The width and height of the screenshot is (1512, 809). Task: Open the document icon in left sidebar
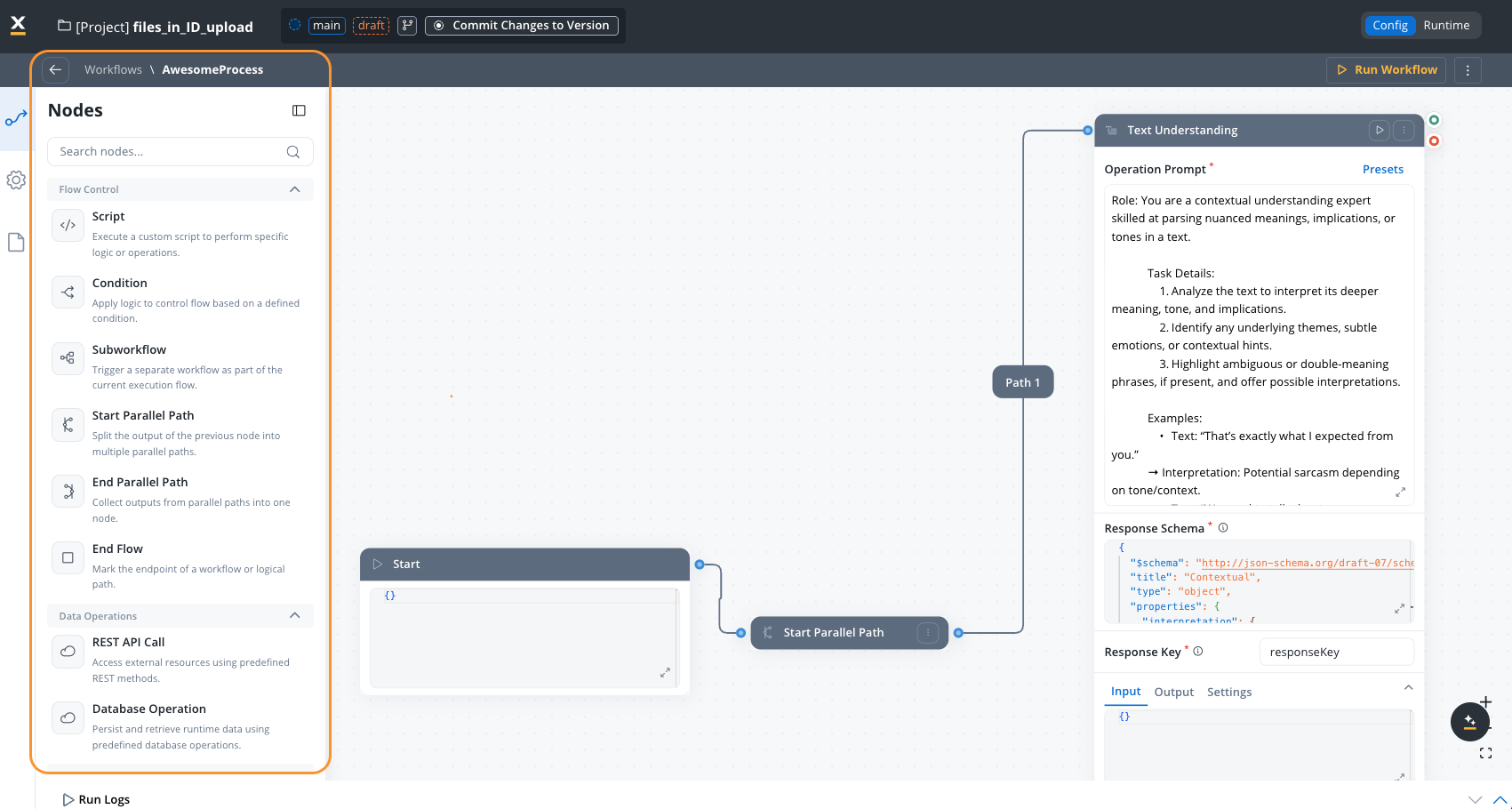(16, 243)
